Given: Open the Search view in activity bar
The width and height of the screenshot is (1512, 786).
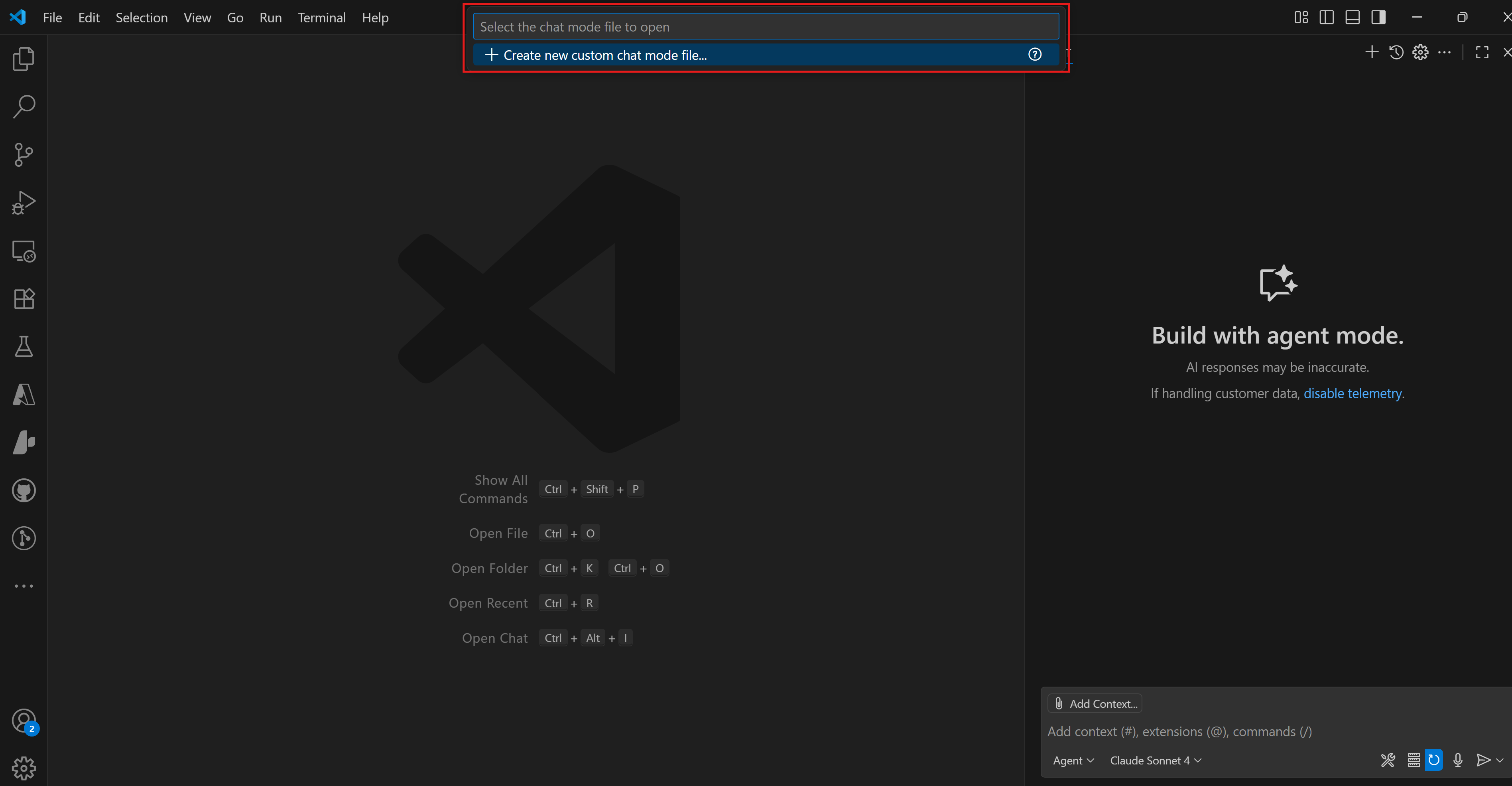Looking at the screenshot, I should [x=24, y=106].
